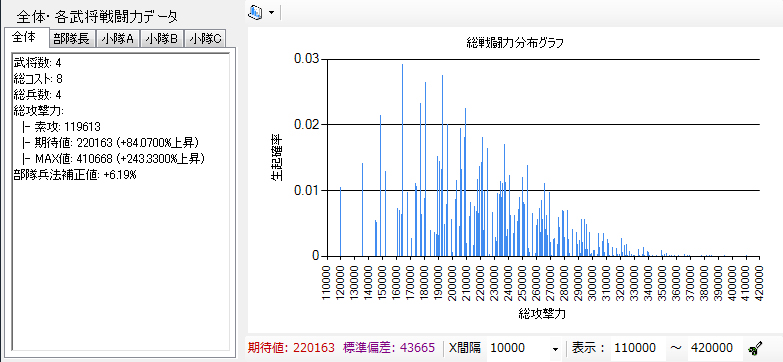Image resolution: width=783 pixels, height=362 pixels.
Task: Open the 小隊A tab
Action: click(x=118, y=39)
